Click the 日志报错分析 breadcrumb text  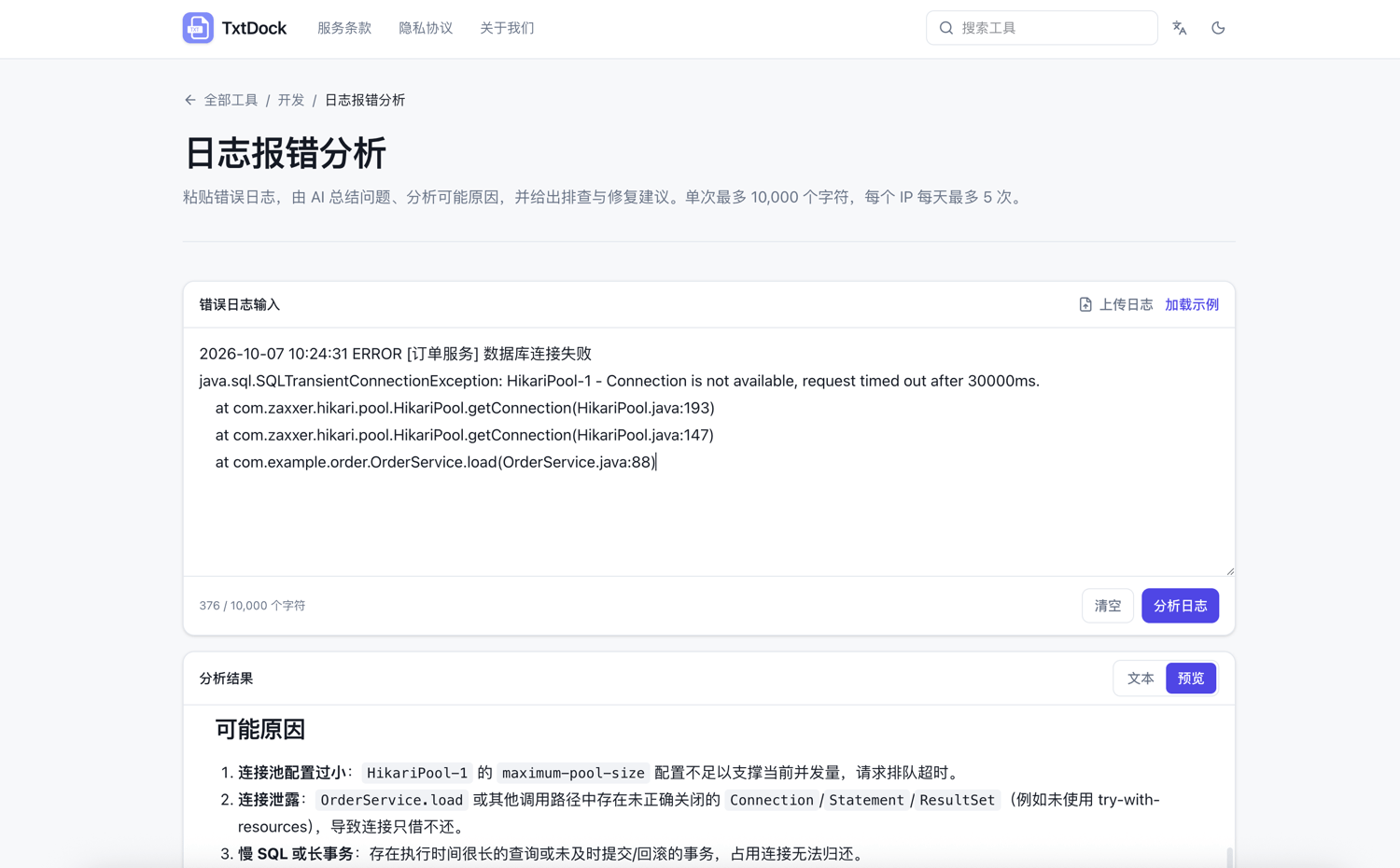365,100
